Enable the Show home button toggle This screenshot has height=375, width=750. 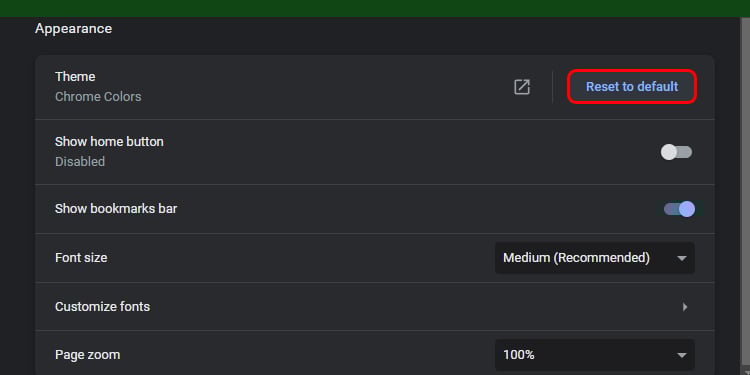pos(676,153)
